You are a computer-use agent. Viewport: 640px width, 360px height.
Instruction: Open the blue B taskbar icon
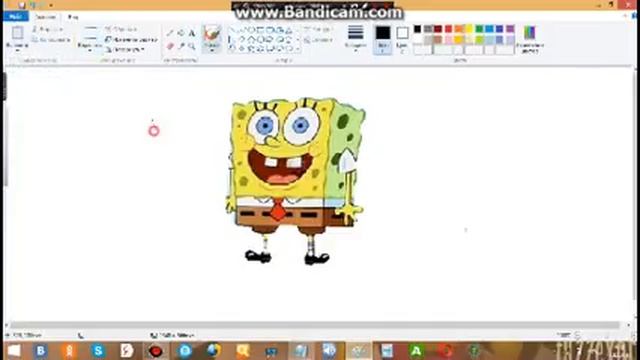pos(40,351)
